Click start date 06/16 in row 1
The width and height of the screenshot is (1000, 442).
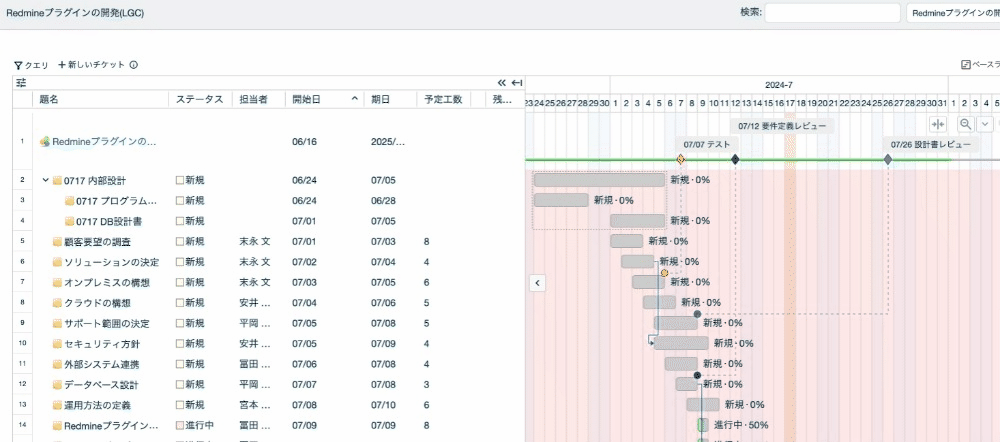click(x=305, y=142)
